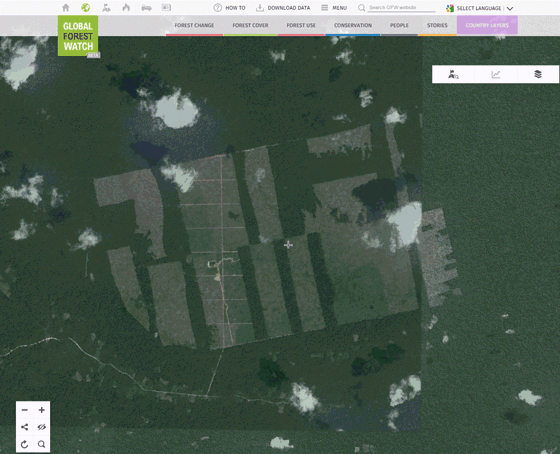Go to the home page icon

(x=66, y=8)
